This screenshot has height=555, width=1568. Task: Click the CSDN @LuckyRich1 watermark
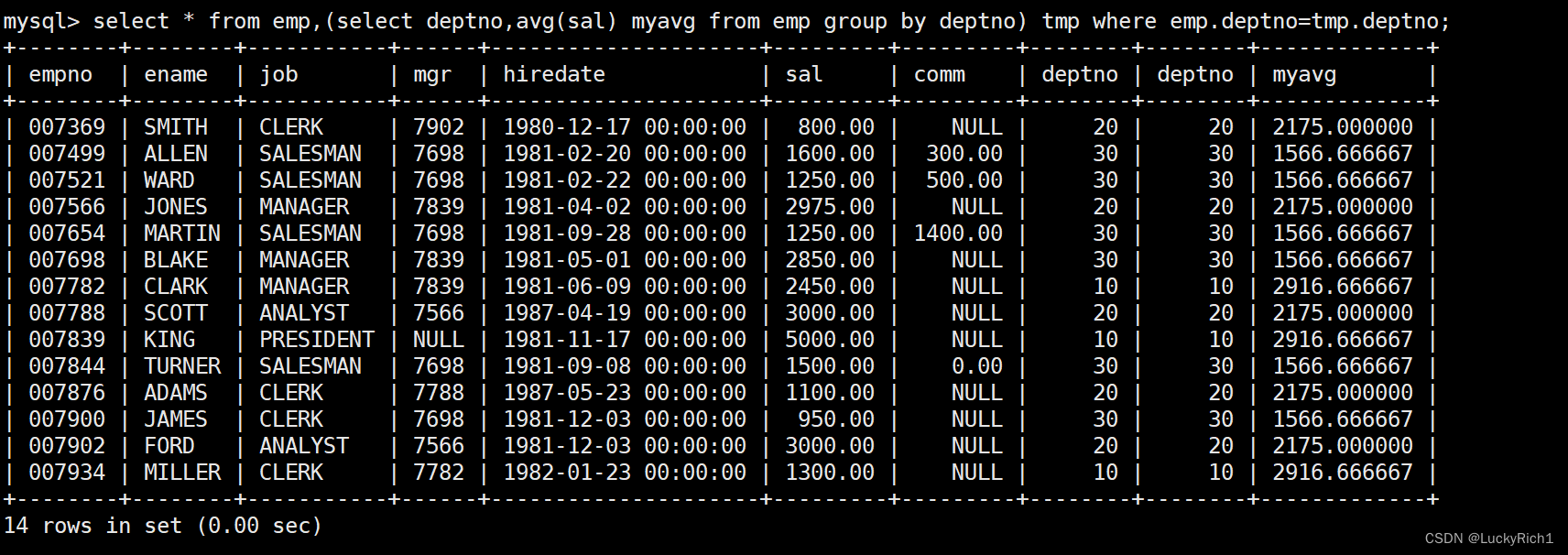pos(1488,539)
